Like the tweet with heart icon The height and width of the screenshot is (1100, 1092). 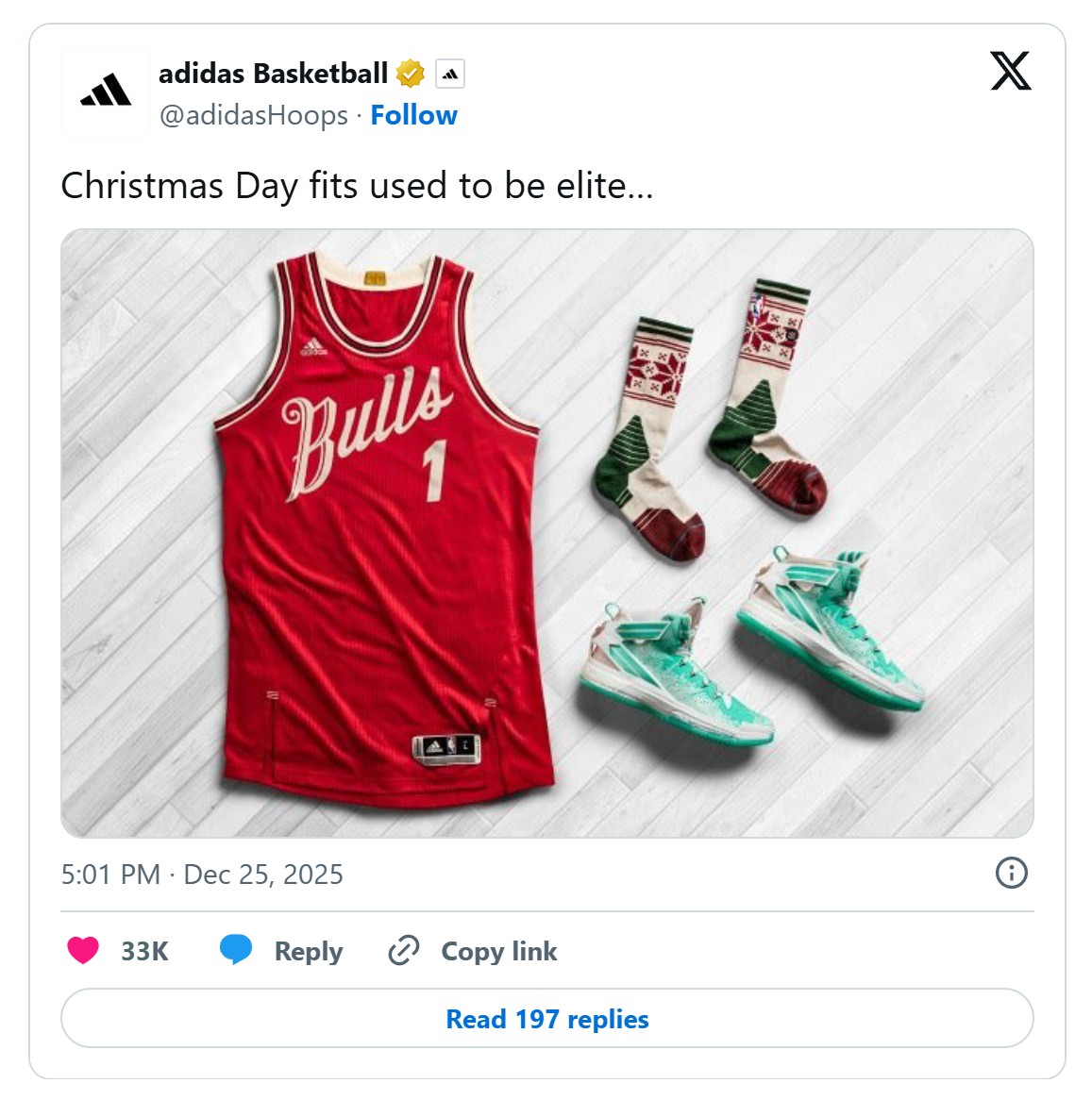[x=83, y=950]
